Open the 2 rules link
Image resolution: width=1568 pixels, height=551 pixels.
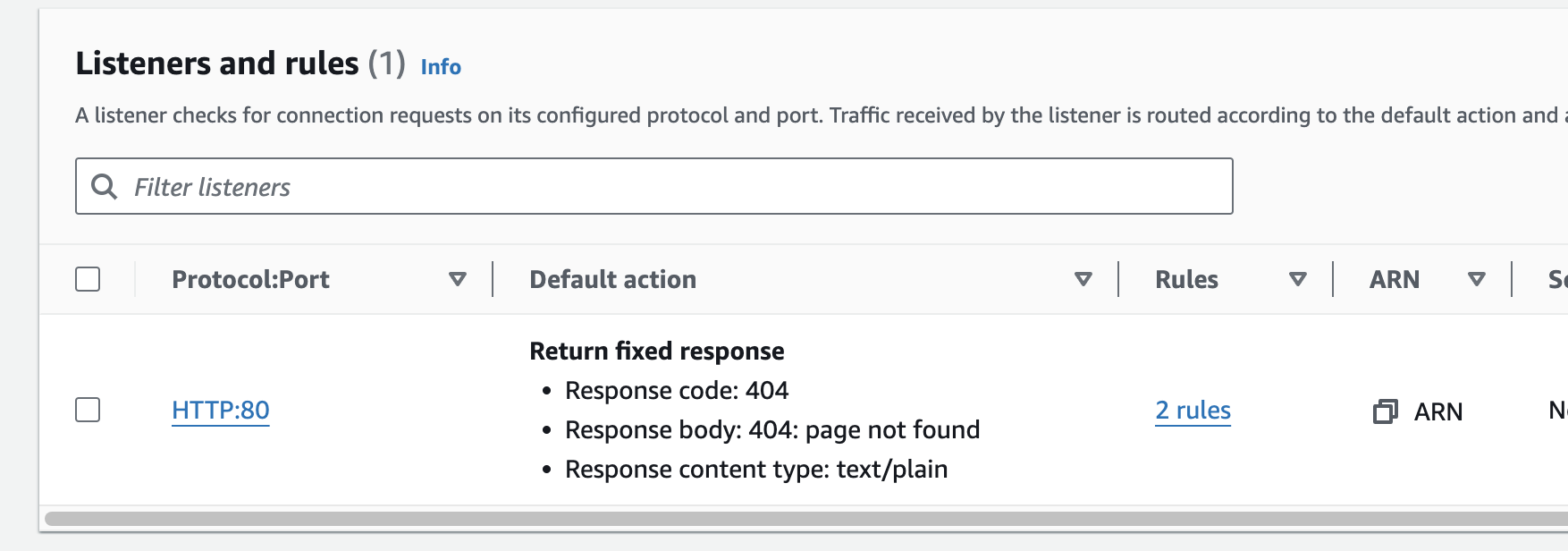point(1193,410)
